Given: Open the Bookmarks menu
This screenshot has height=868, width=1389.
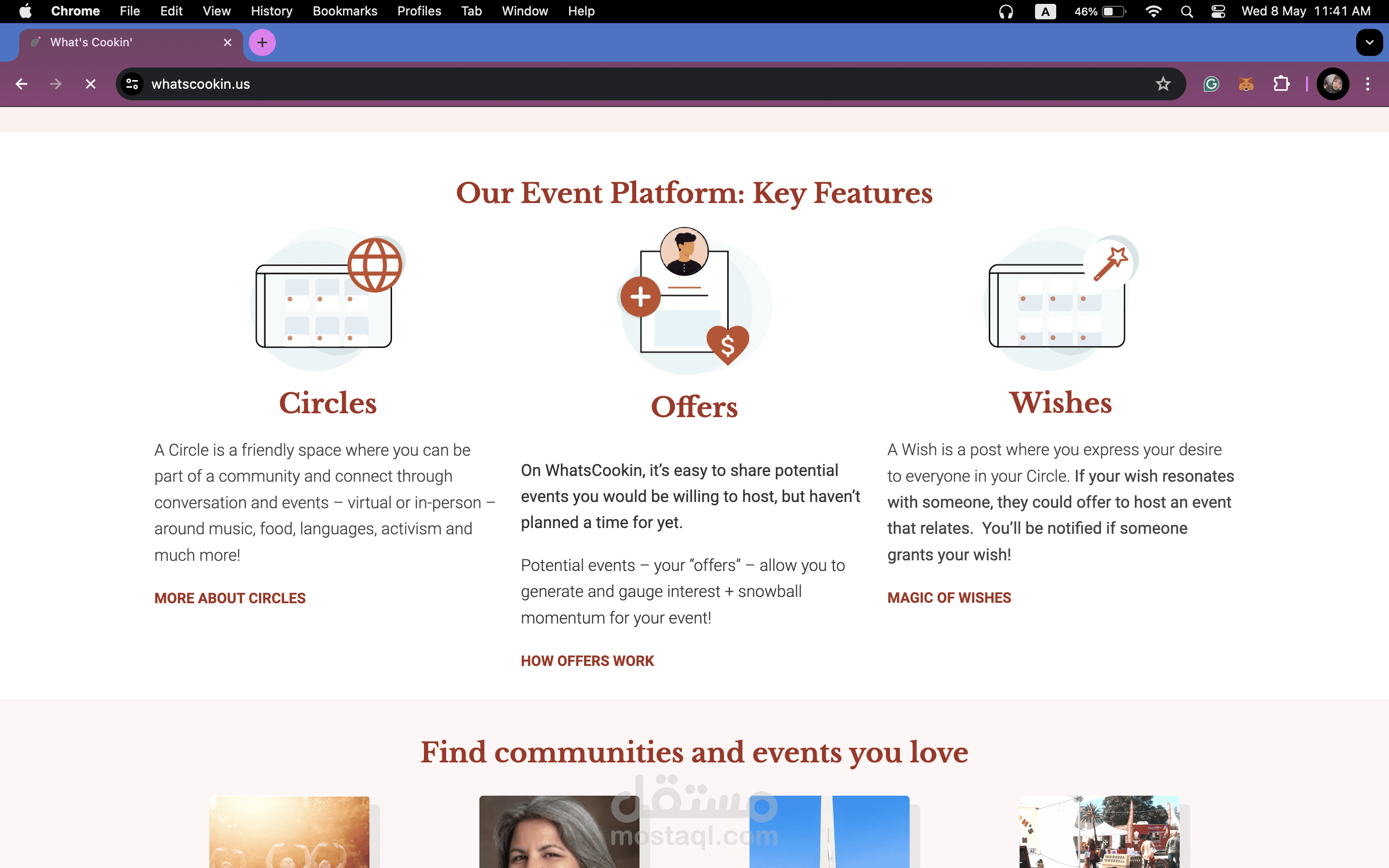Looking at the screenshot, I should point(345,12).
